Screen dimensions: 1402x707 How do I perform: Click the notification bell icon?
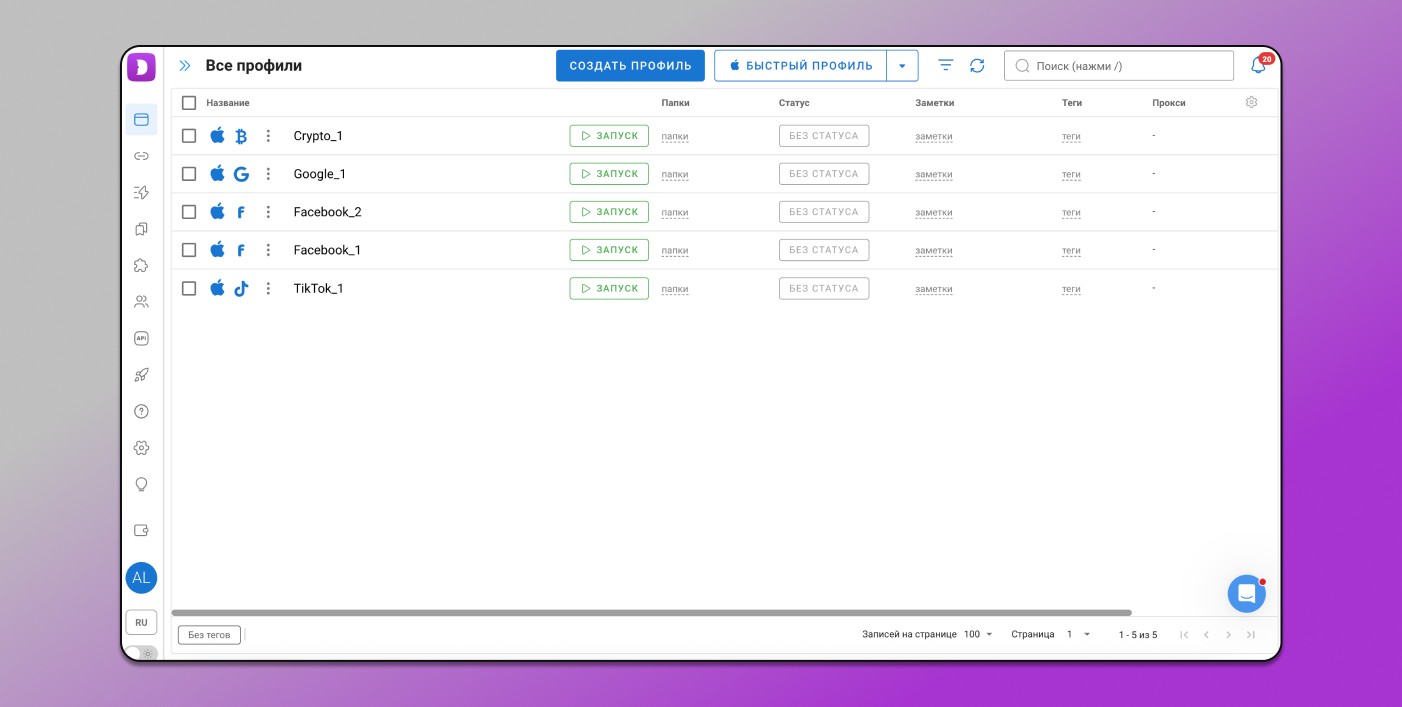pyautogui.click(x=1258, y=66)
